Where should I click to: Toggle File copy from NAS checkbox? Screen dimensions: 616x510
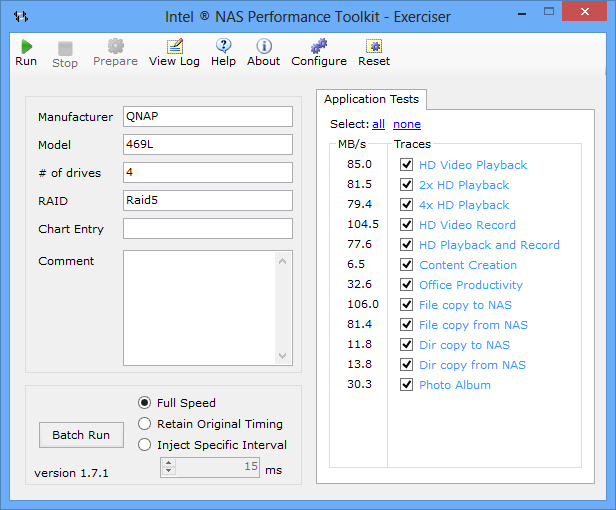406,325
